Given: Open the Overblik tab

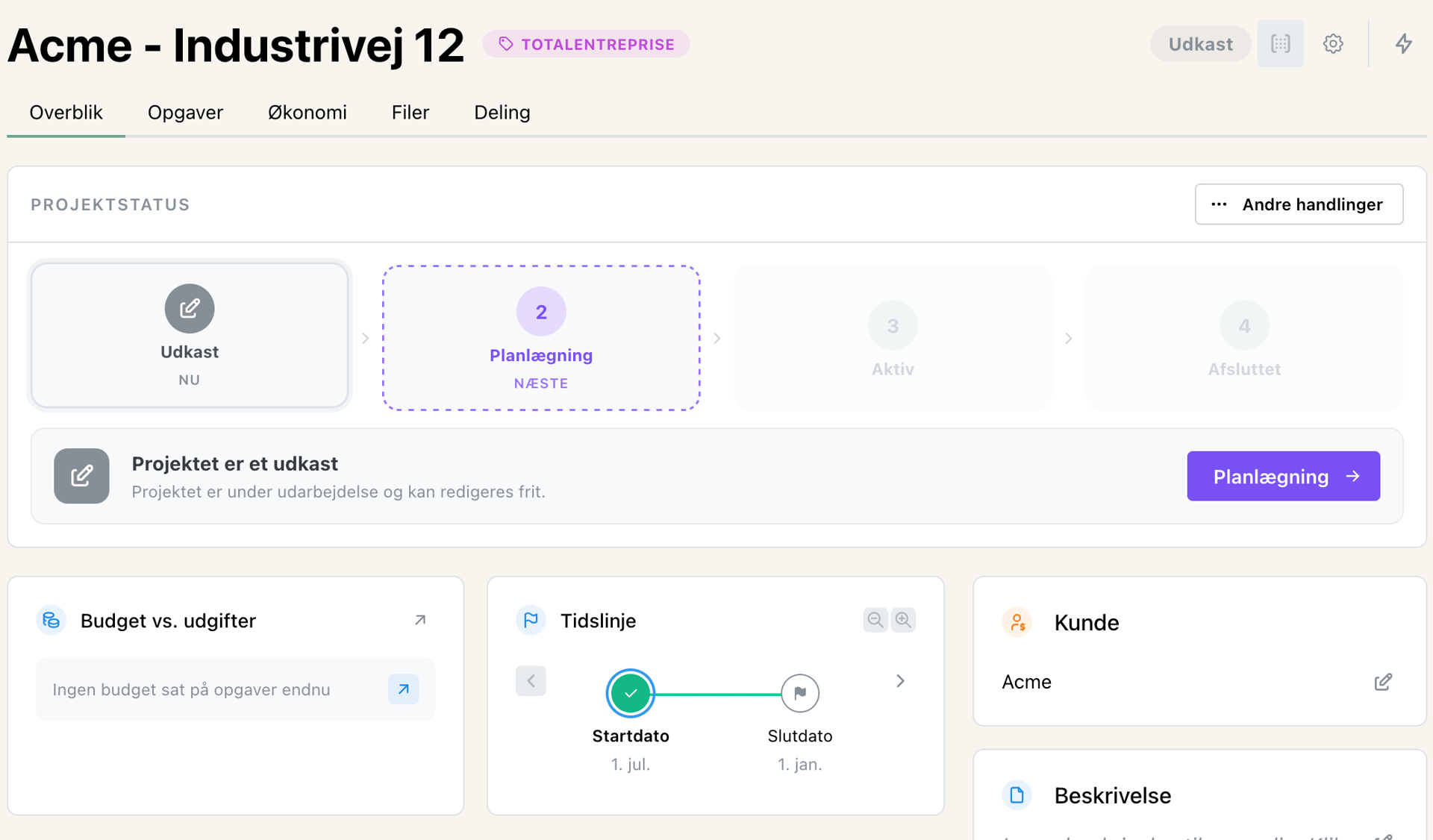Looking at the screenshot, I should click(x=66, y=112).
